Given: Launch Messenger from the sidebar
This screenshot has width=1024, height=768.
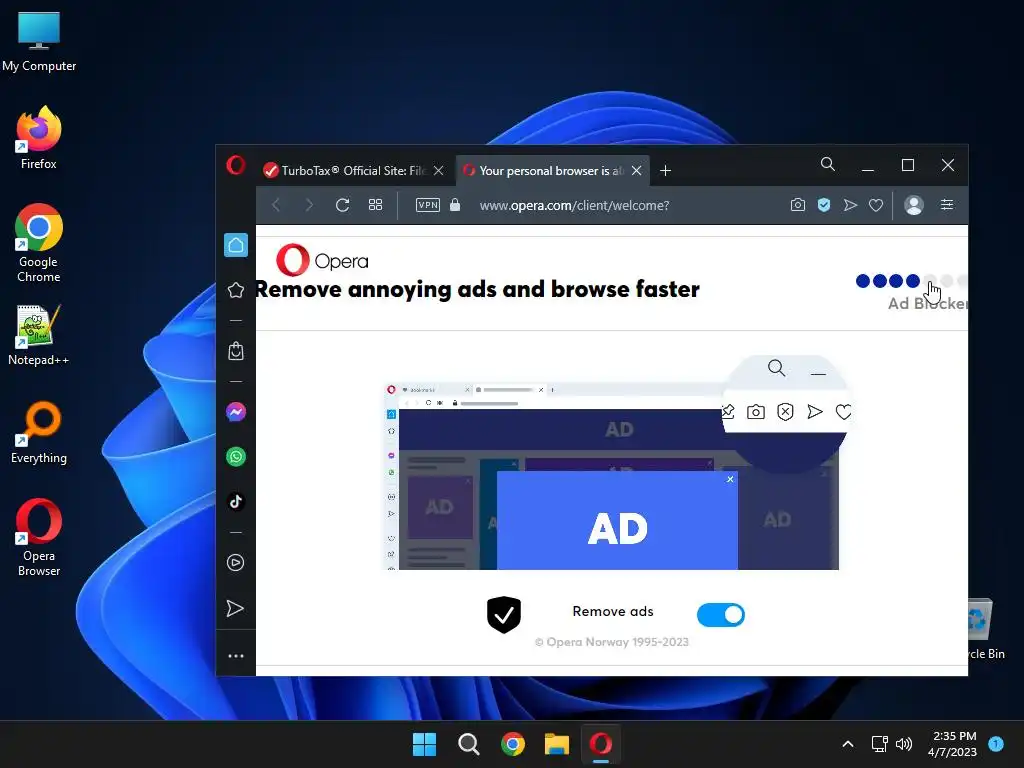Looking at the screenshot, I should coord(236,412).
